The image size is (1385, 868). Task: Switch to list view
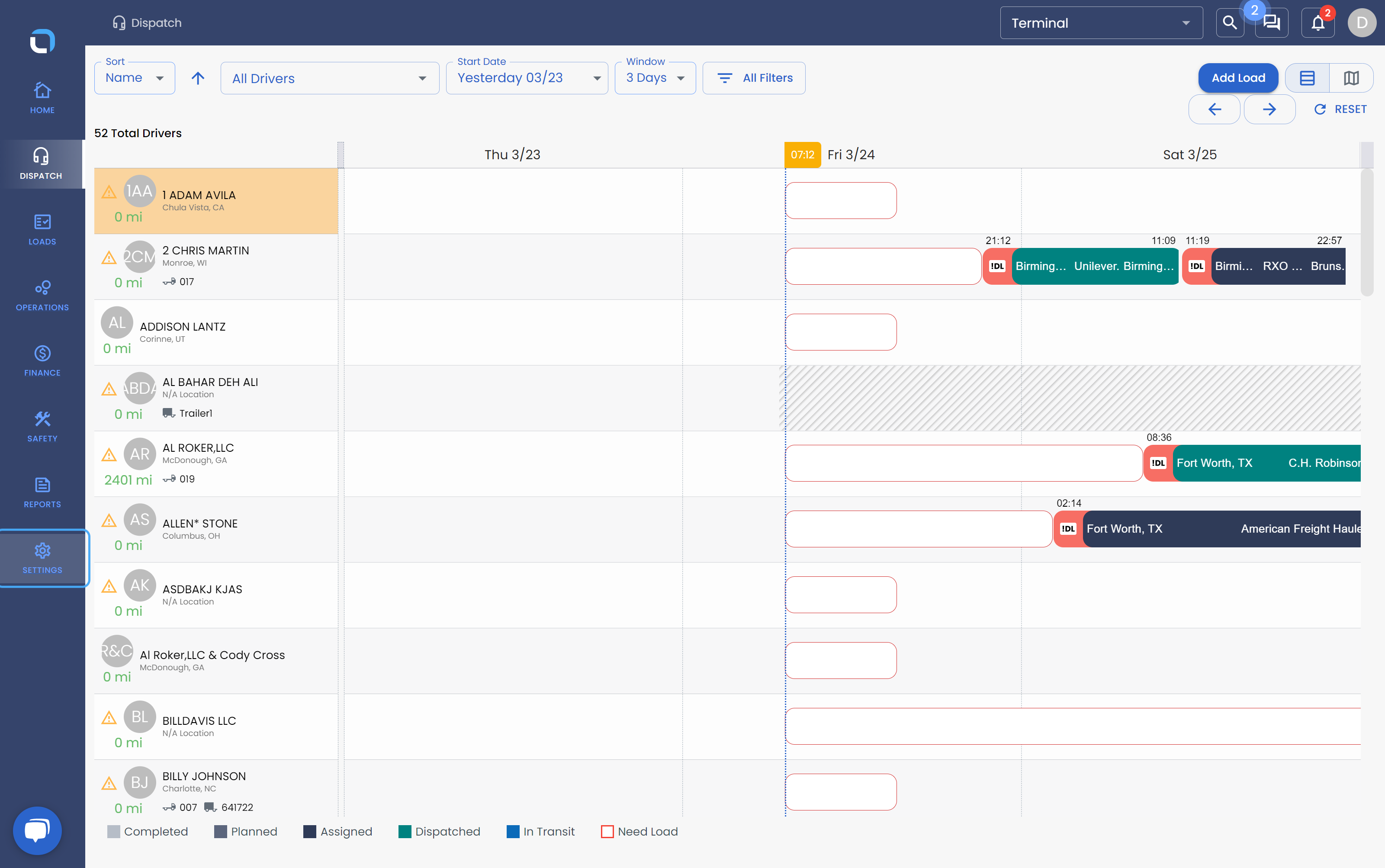1307,78
